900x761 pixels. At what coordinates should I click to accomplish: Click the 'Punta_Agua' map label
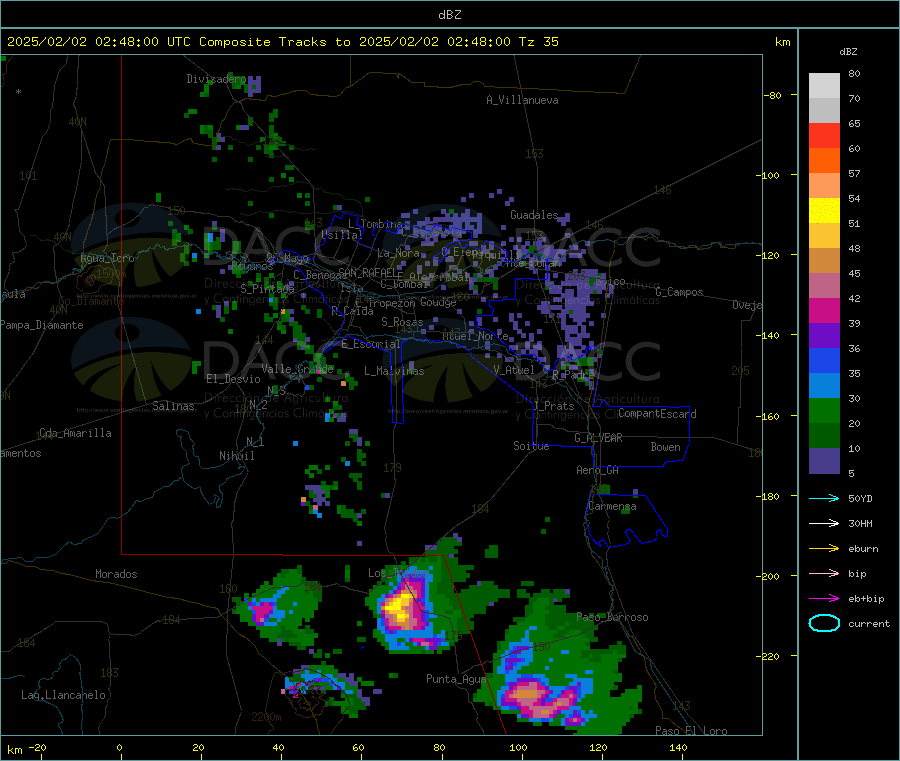[x=456, y=679]
